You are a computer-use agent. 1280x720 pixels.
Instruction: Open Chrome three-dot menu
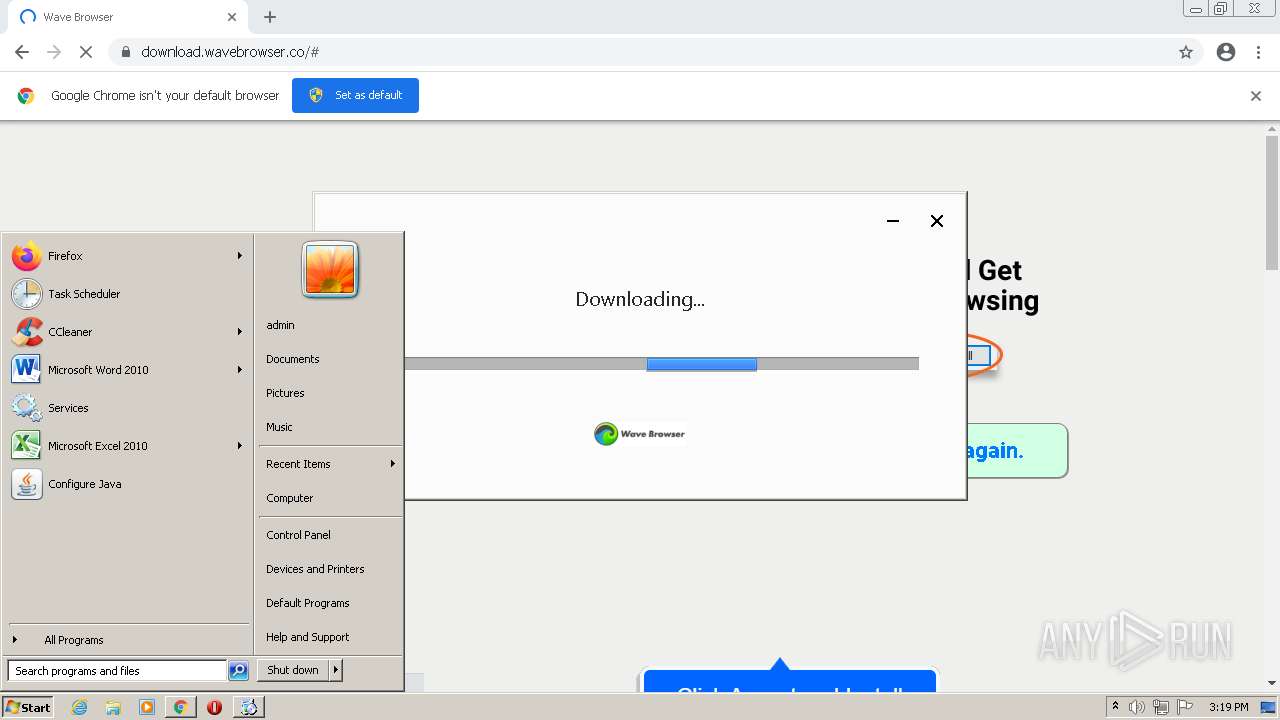[1259, 52]
